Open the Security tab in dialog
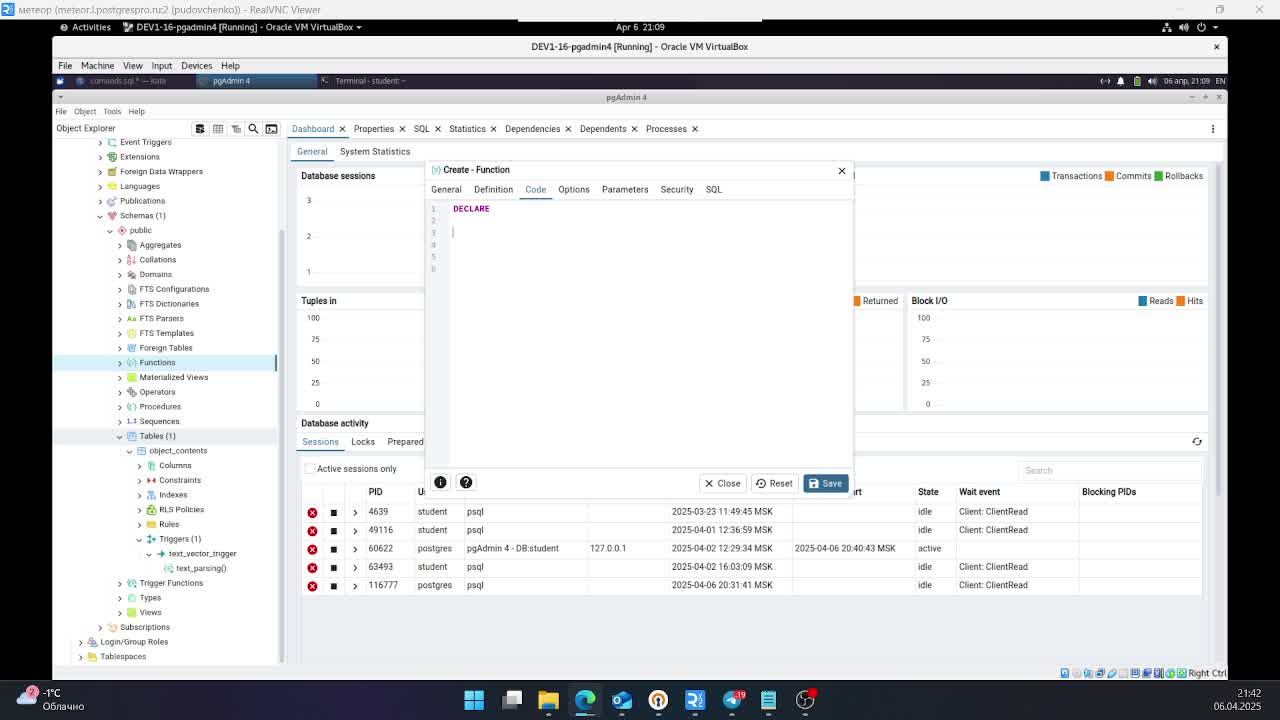Viewport: 1280px width, 720px height. [677, 189]
